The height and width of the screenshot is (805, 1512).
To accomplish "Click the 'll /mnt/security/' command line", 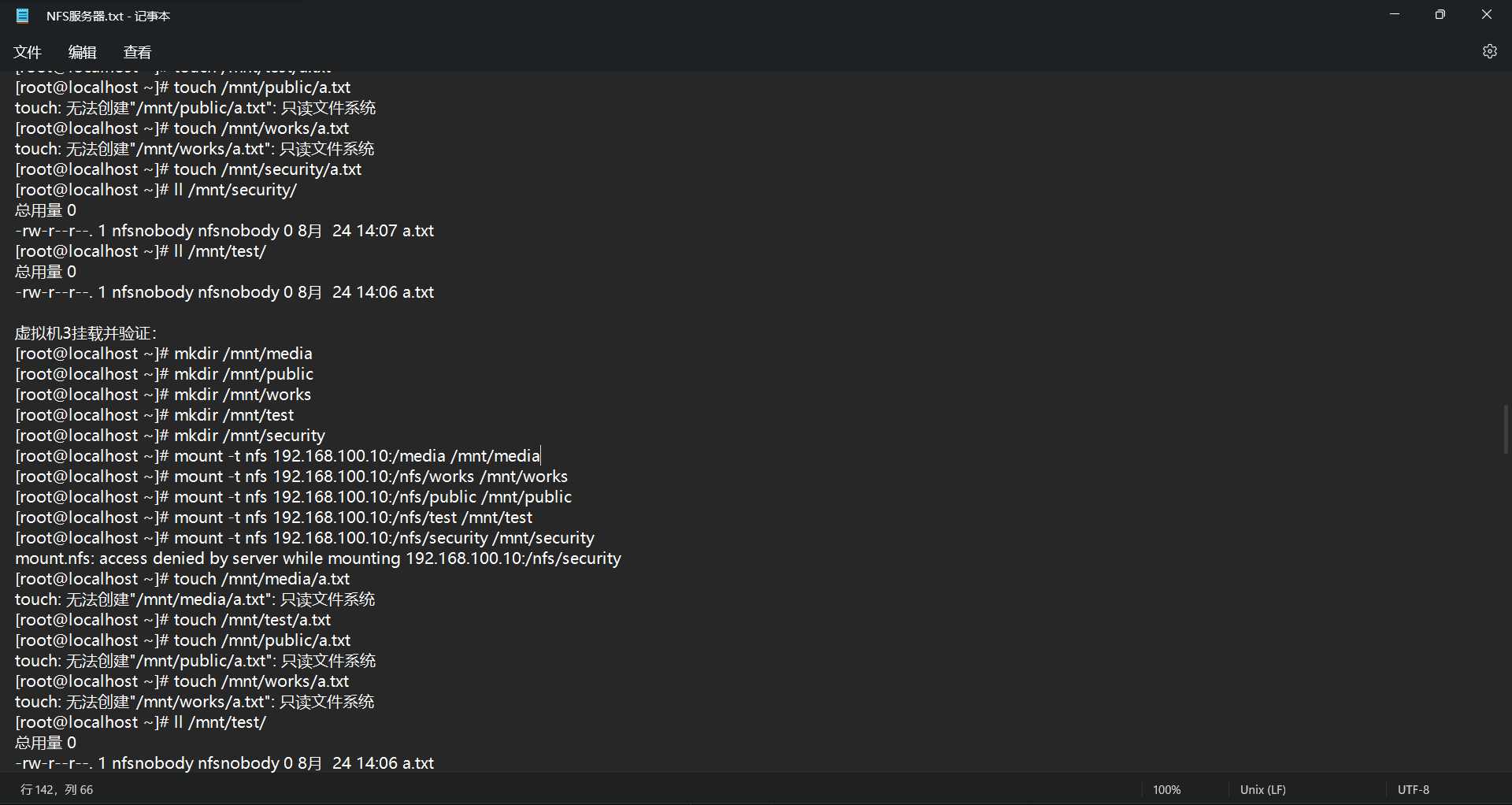I will [156, 190].
